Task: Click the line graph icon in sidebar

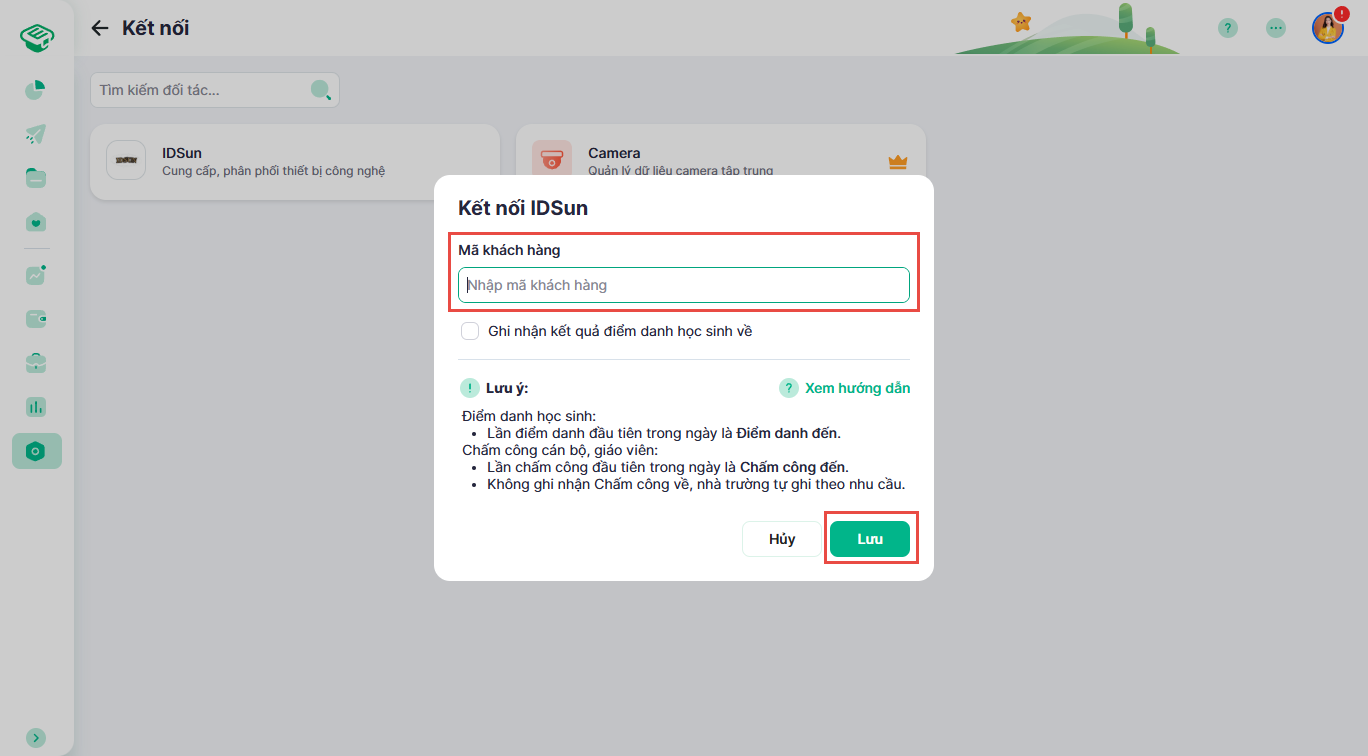Action: [36, 275]
